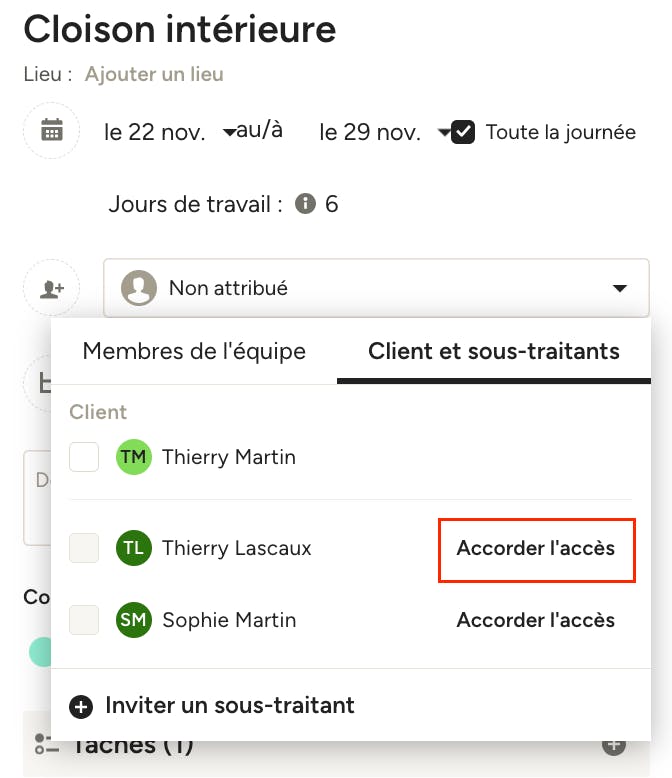Open the end date le 29 nov. dropdown

(384, 132)
